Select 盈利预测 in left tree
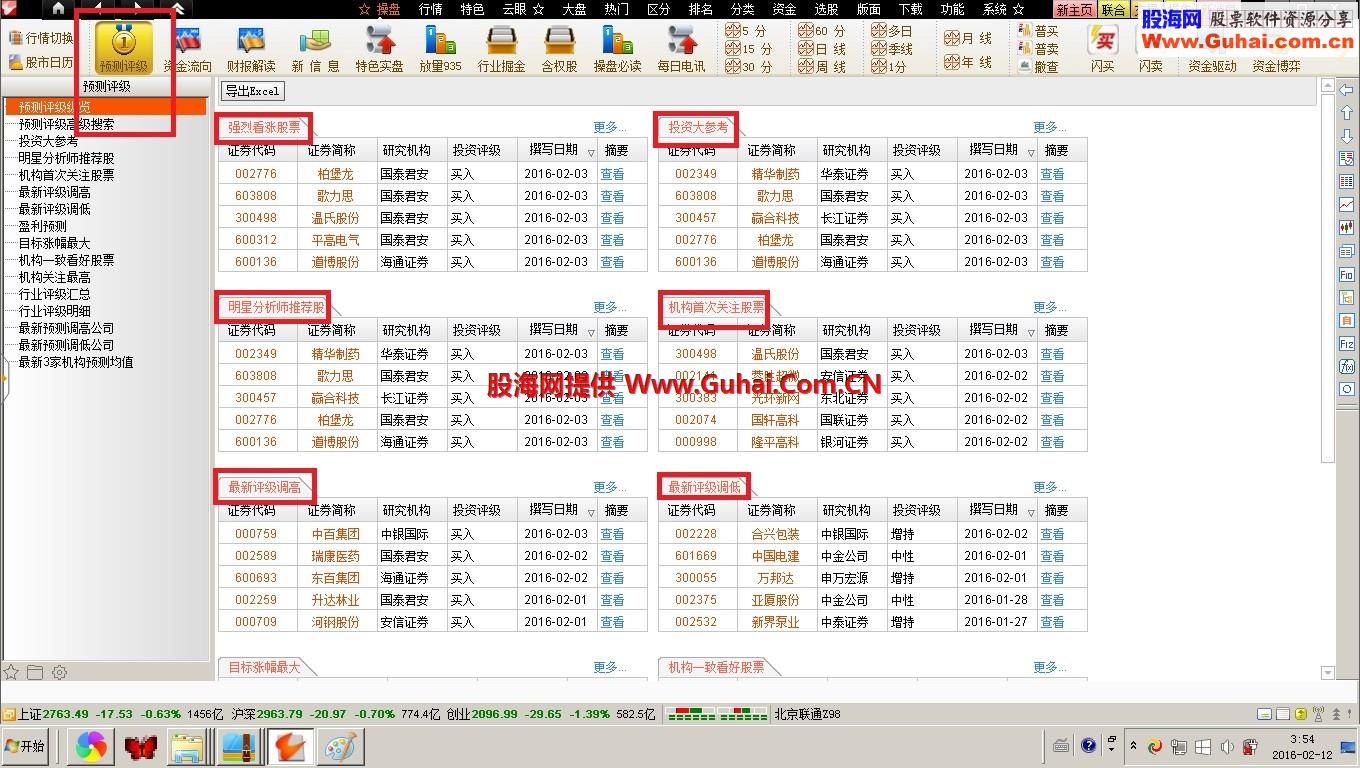1360x768 pixels. click(42, 227)
